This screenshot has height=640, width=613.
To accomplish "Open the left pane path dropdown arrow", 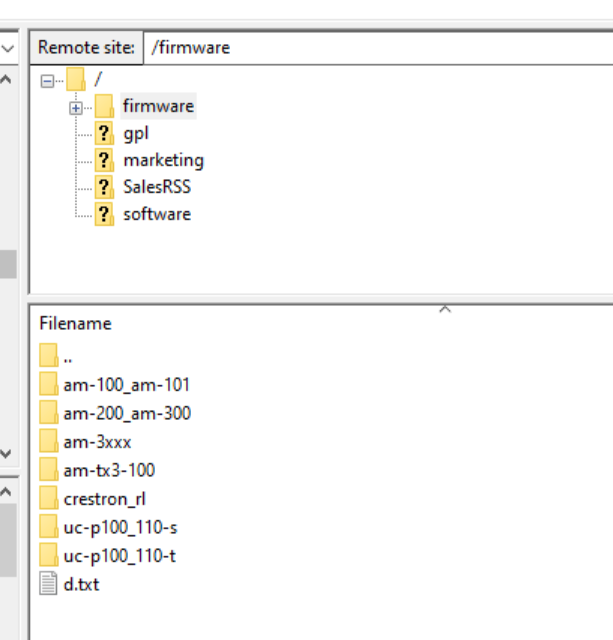I will point(9,47).
